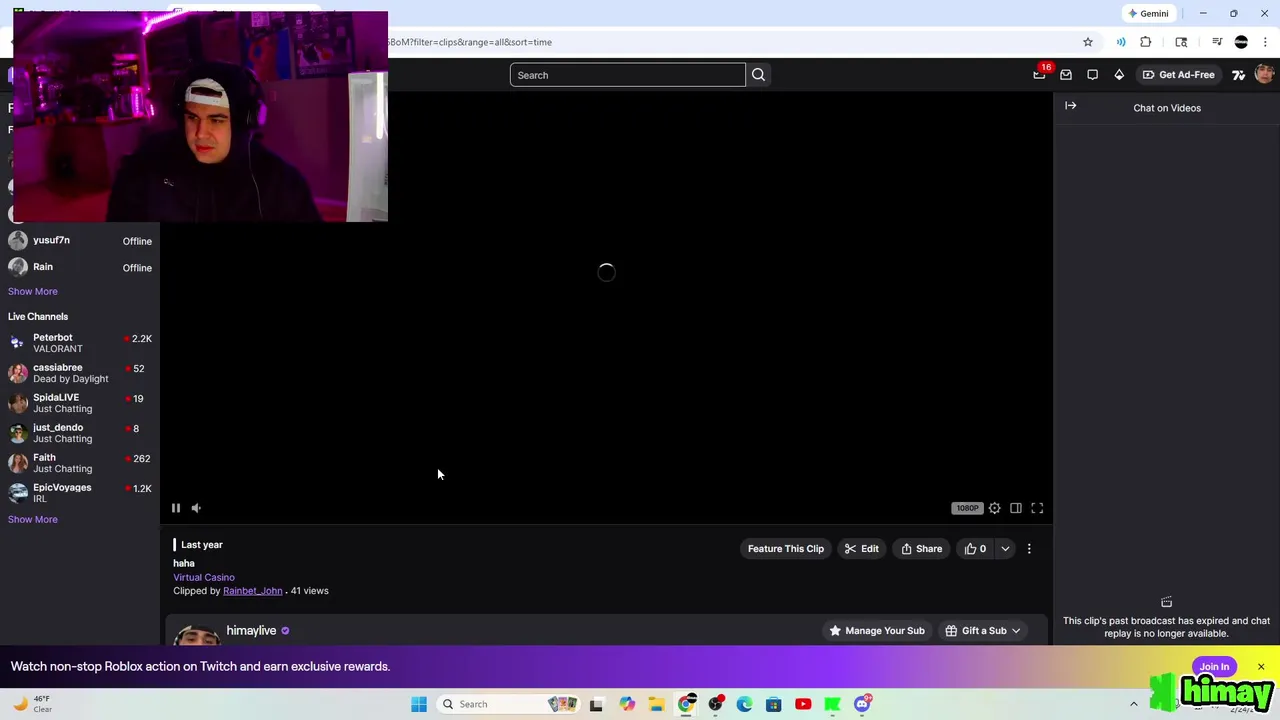The image size is (1280, 720).
Task: Open Windows Start menu
Action: 419,704
